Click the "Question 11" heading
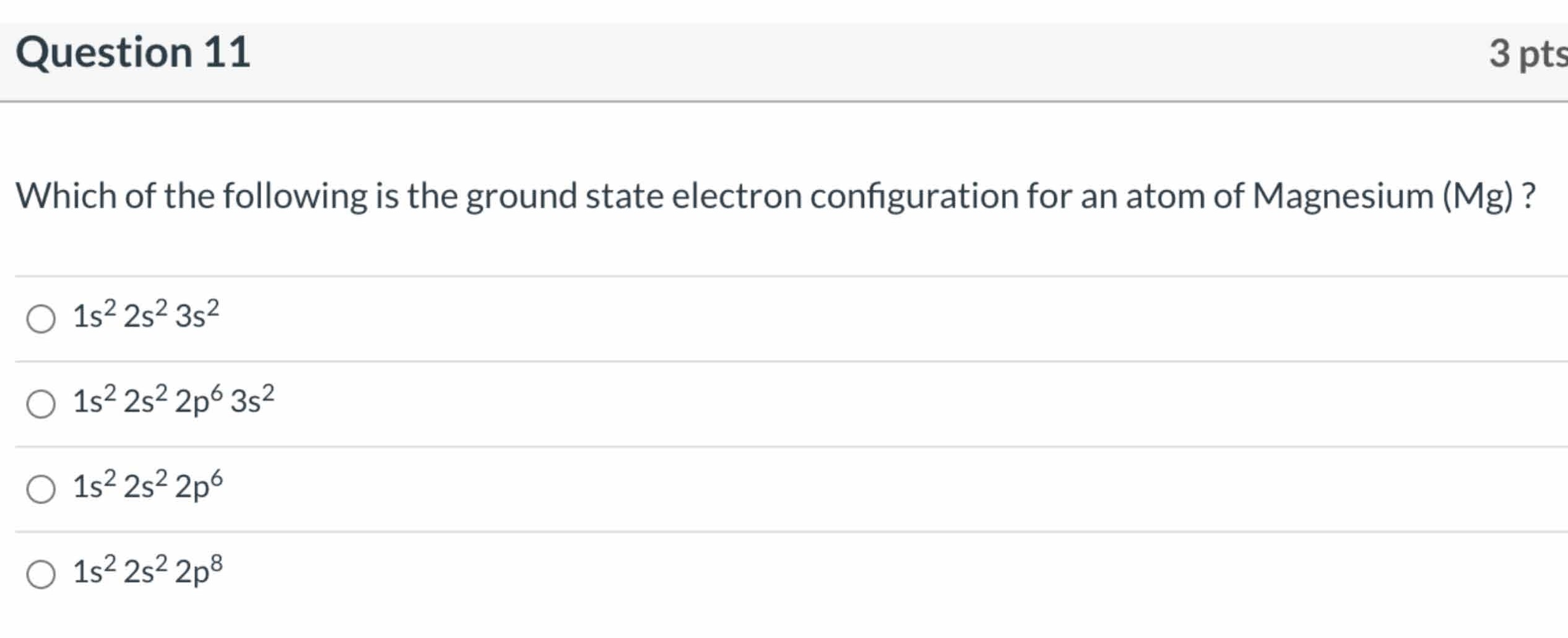The width and height of the screenshot is (1568, 638). point(133,52)
